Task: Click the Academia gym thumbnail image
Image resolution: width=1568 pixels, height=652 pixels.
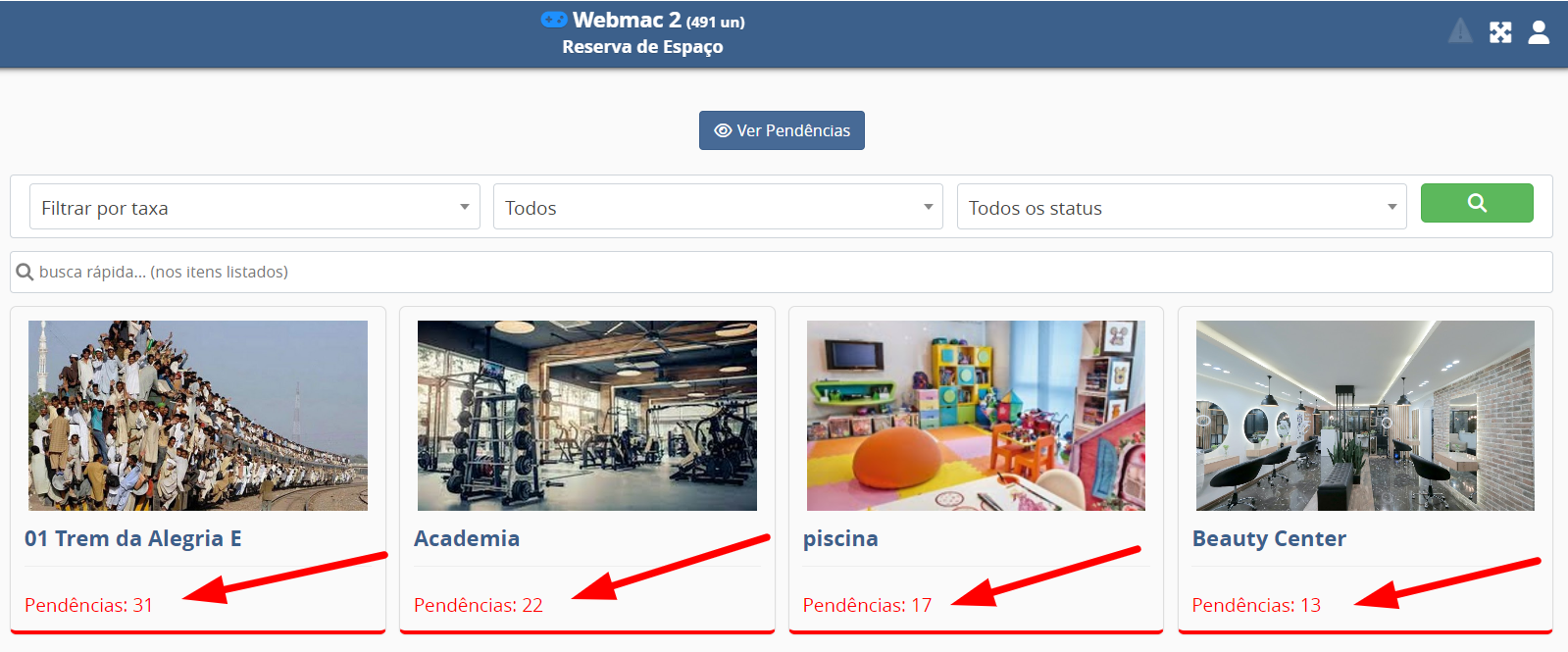Action: [x=587, y=416]
